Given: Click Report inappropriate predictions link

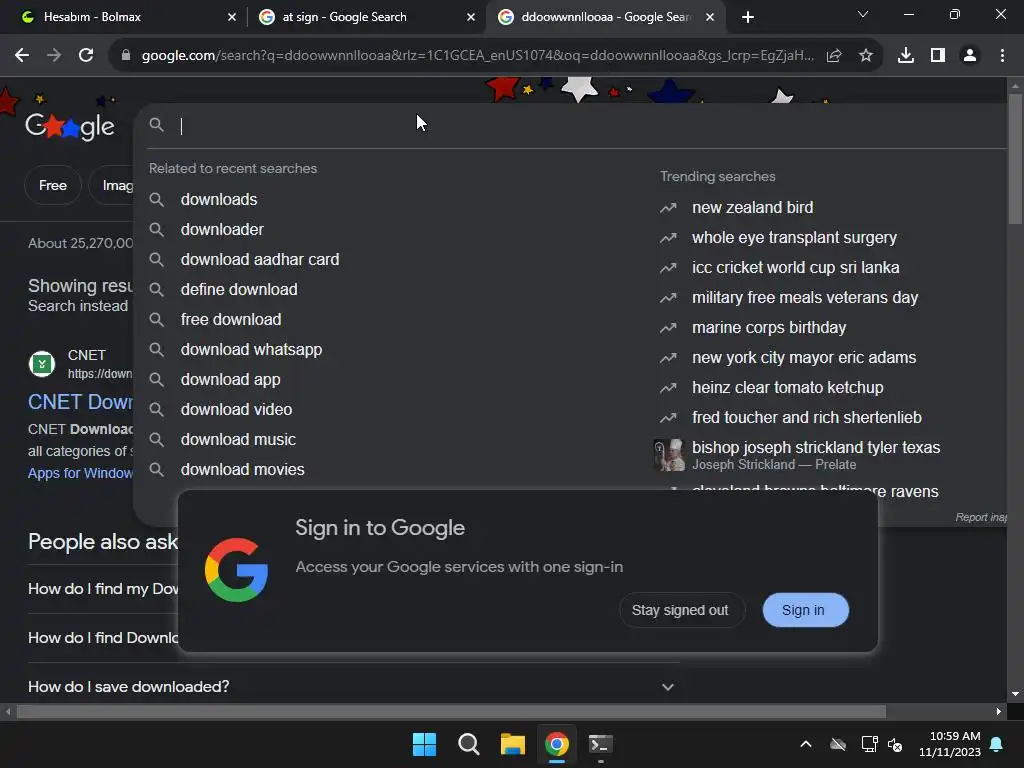Looking at the screenshot, I should 981,517.
